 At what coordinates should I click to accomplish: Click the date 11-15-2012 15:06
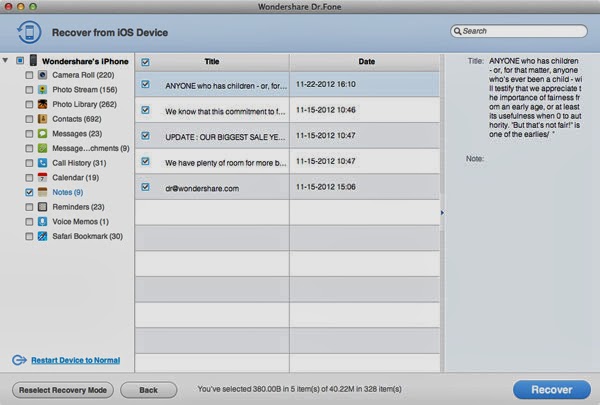click(x=326, y=187)
